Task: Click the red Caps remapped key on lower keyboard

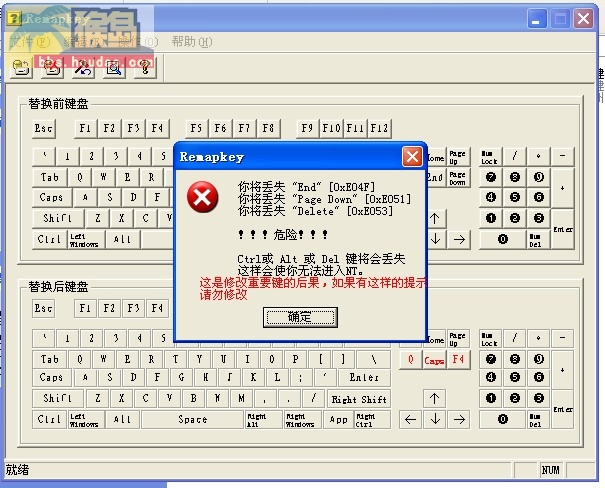Action: point(434,360)
